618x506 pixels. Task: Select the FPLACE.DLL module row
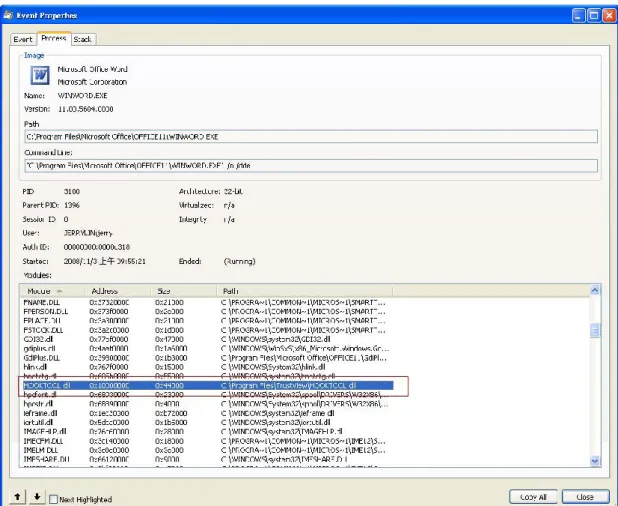click(207, 321)
